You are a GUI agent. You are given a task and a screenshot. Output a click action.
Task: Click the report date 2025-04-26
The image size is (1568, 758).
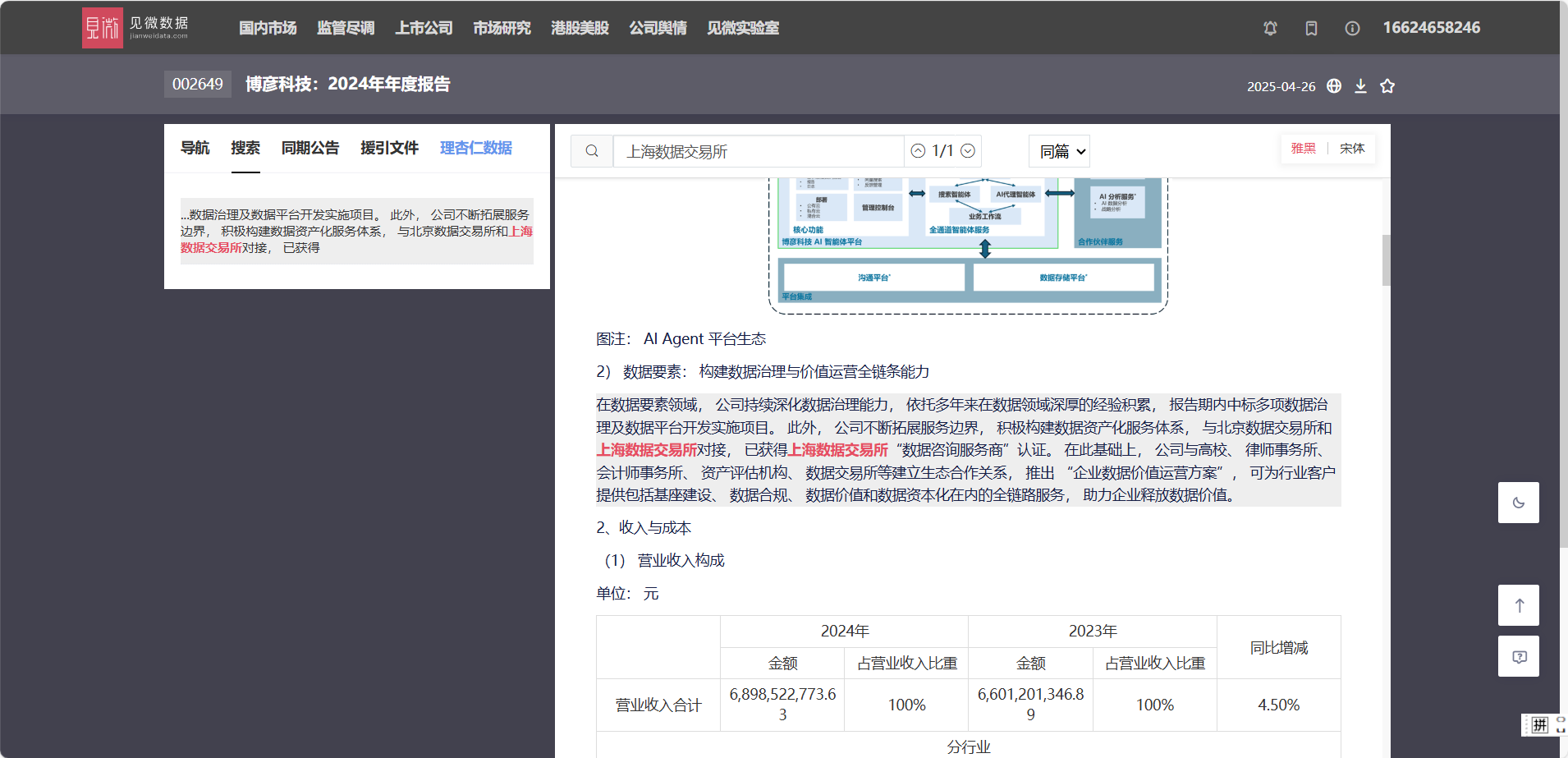click(1281, 86)
